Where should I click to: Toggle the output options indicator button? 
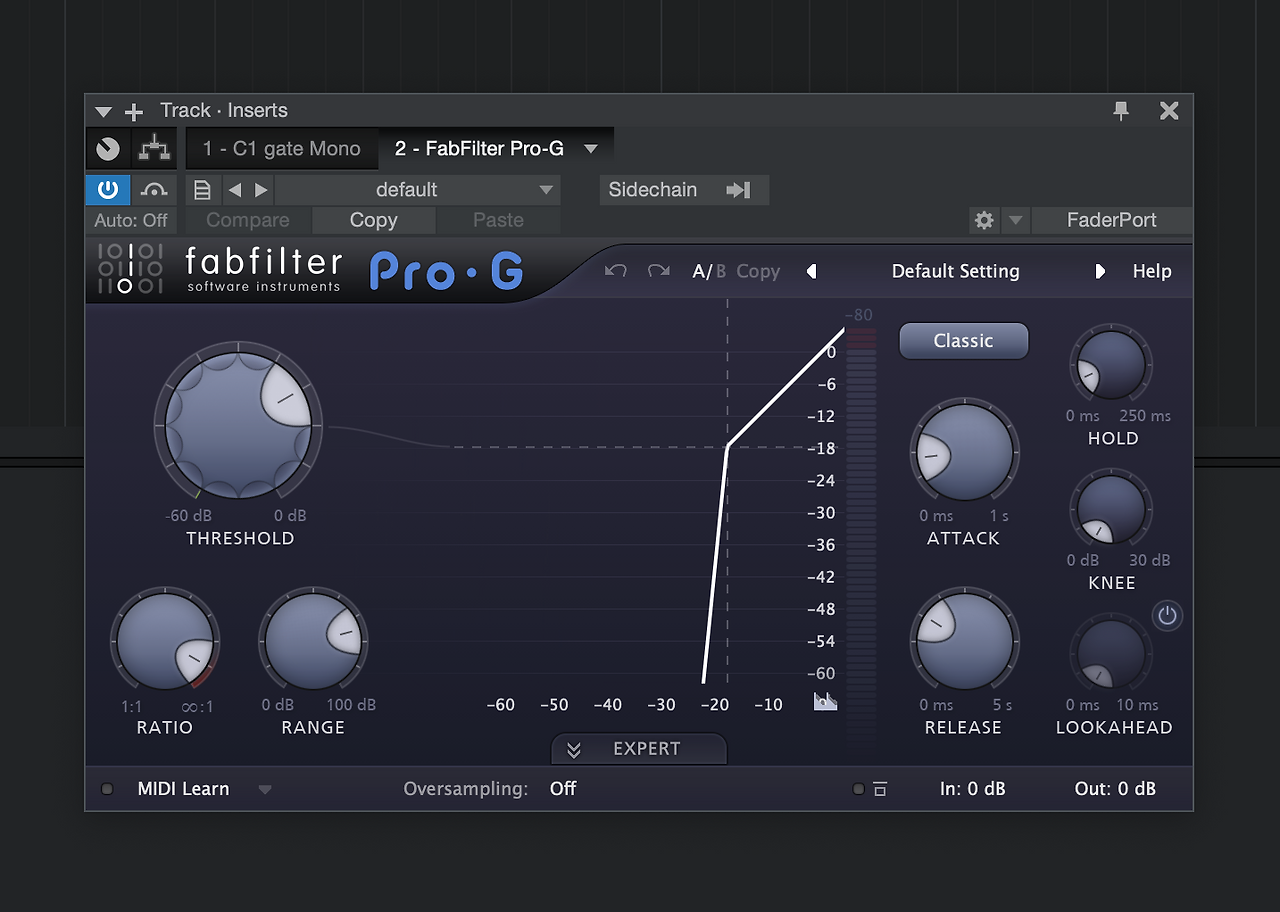pos(858,789)
